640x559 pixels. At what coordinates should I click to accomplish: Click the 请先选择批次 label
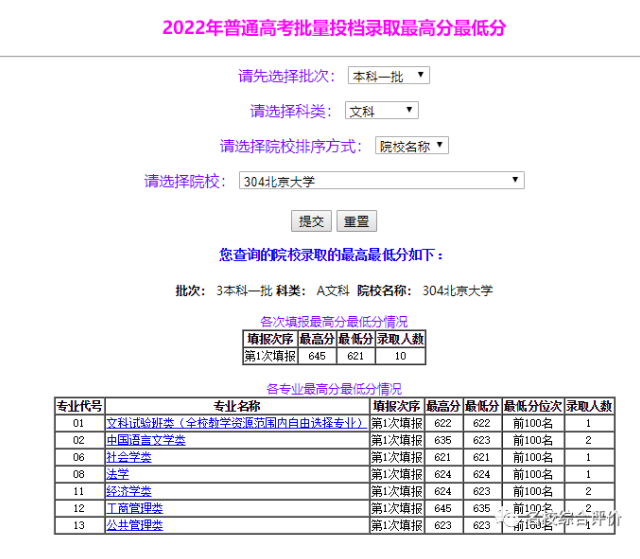(287, 76)
